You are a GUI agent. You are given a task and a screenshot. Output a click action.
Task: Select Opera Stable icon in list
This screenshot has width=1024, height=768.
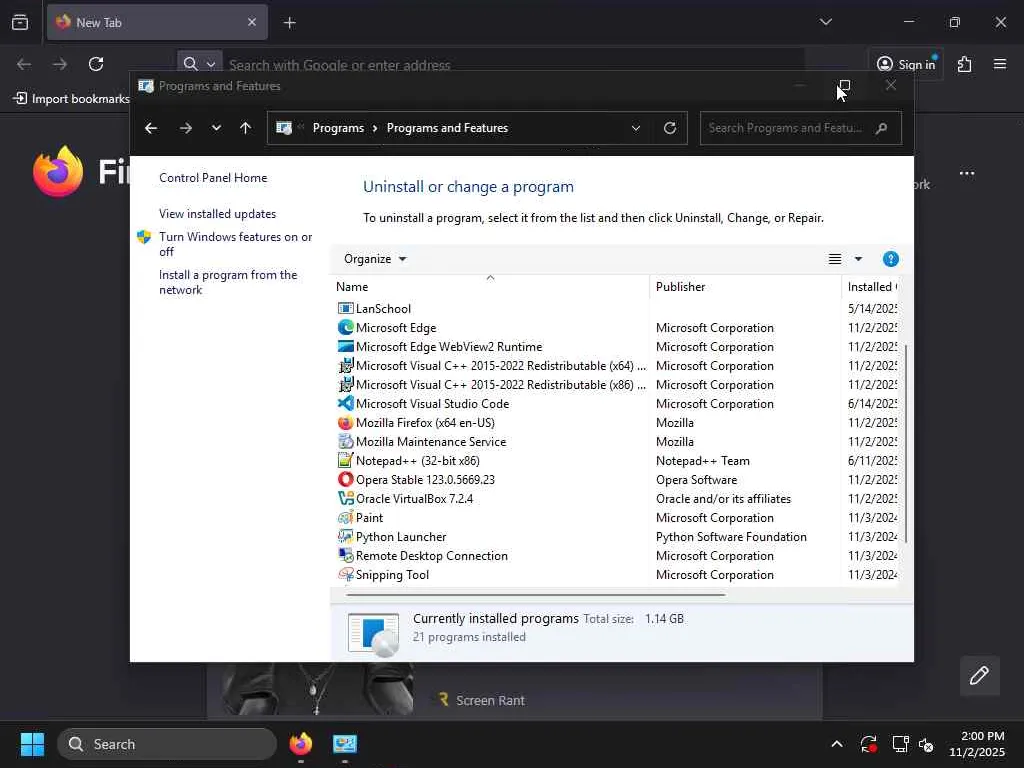[345, 479]
